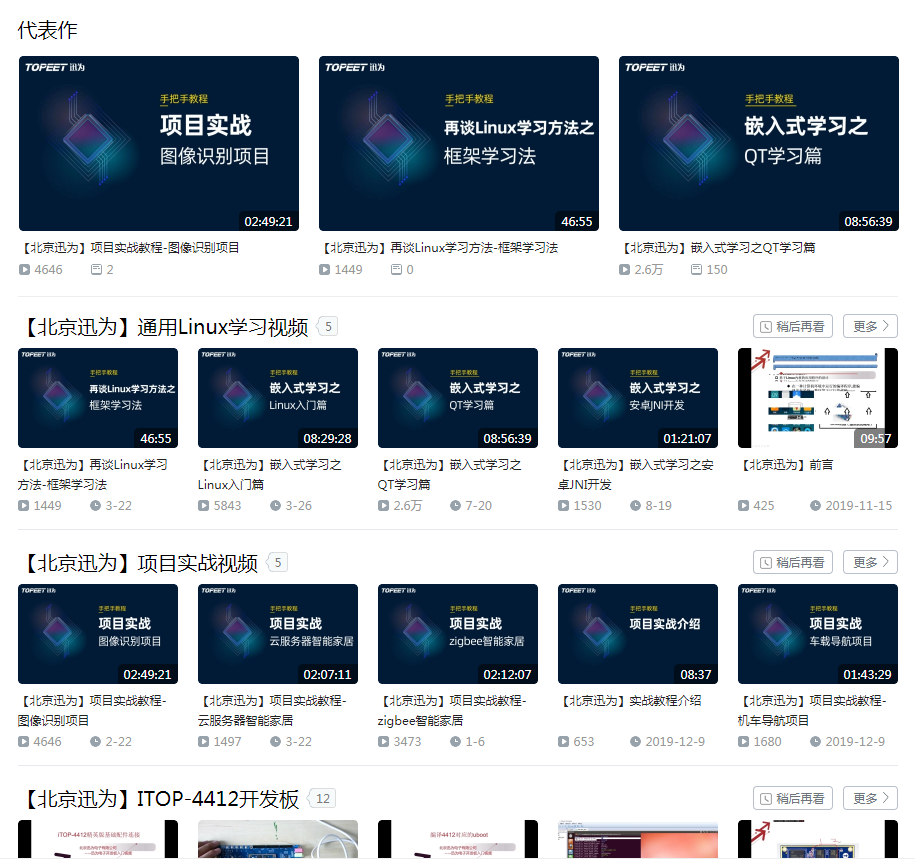Open the 安卓JNI开发 video thumbnail
The width and height of the screenshot is (915, 859).
coord(638,398)
